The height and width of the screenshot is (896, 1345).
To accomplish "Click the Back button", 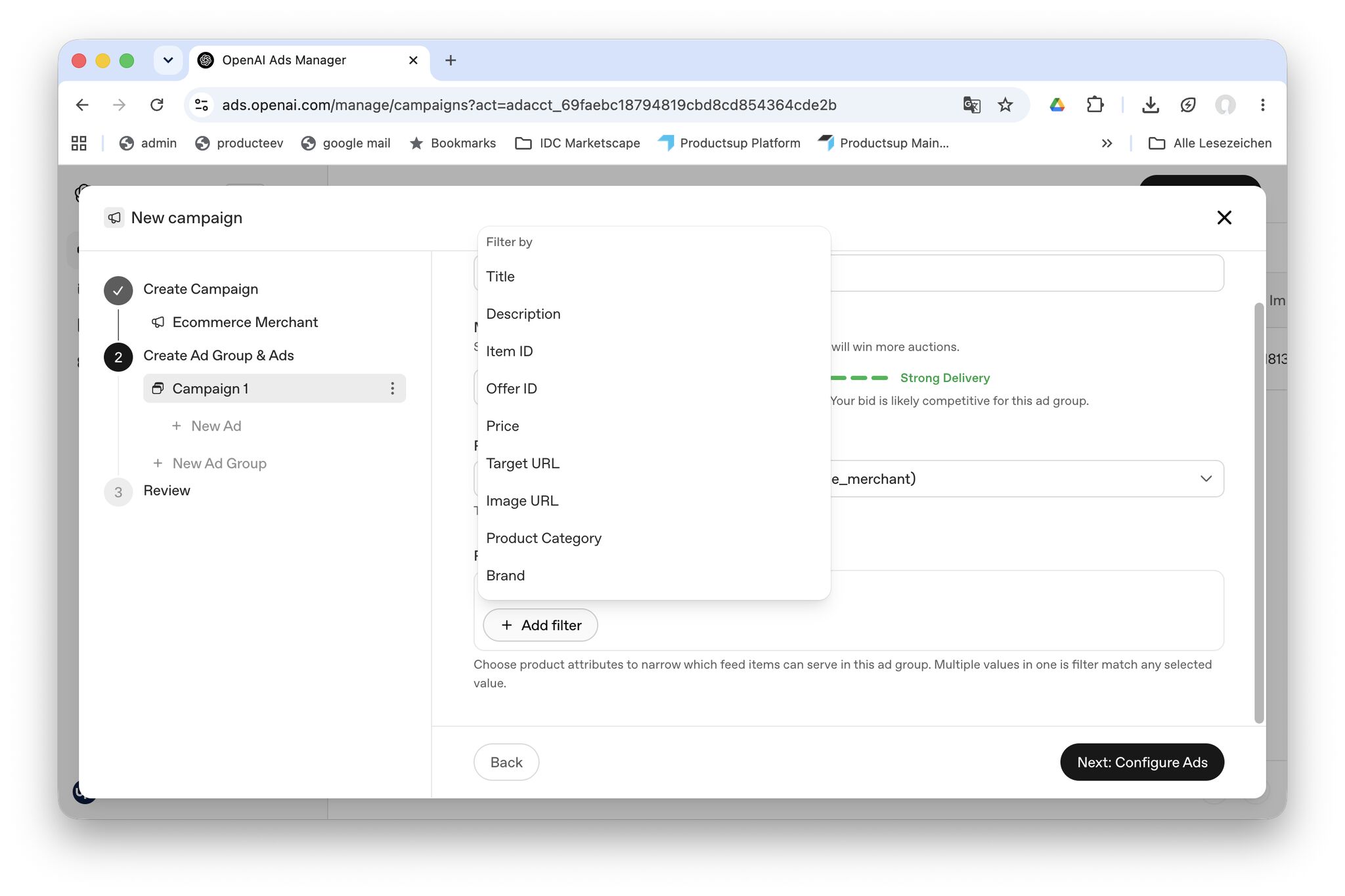I will click(506, 762).
